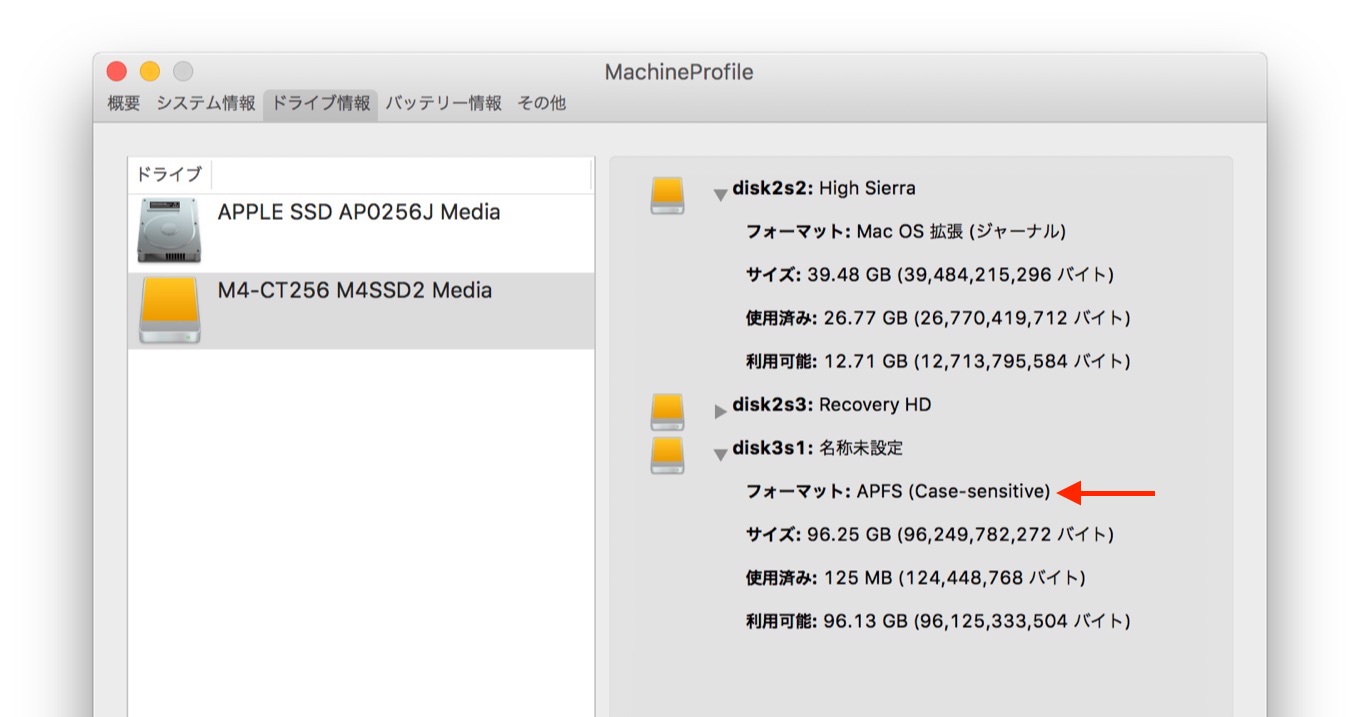This screenshot has width=1360, height=717.
Task: Open the システム情報 tab
Action: coord(205,103)
